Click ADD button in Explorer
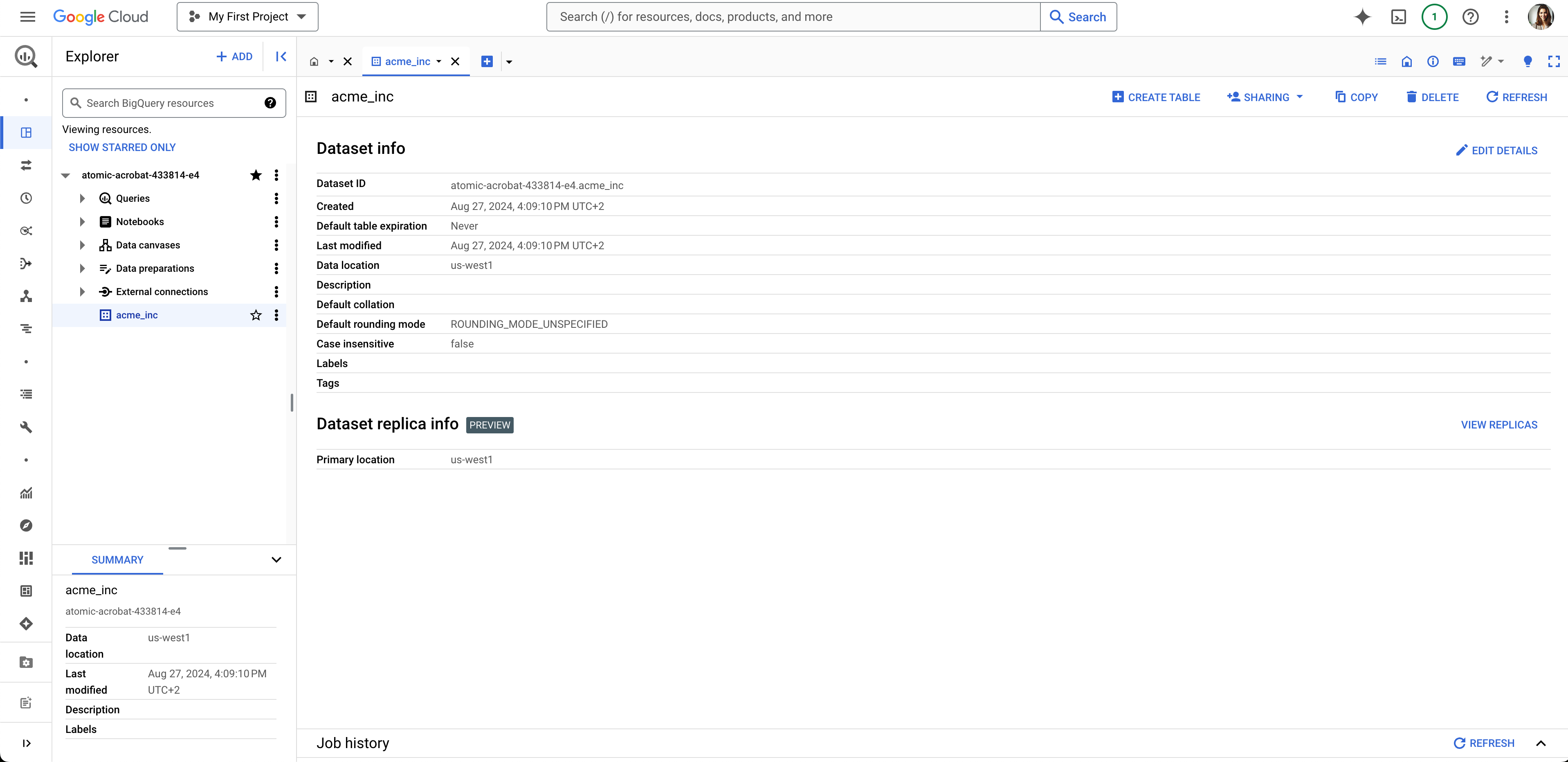This screenshot has width=1568, height=762. coord(234,56)
